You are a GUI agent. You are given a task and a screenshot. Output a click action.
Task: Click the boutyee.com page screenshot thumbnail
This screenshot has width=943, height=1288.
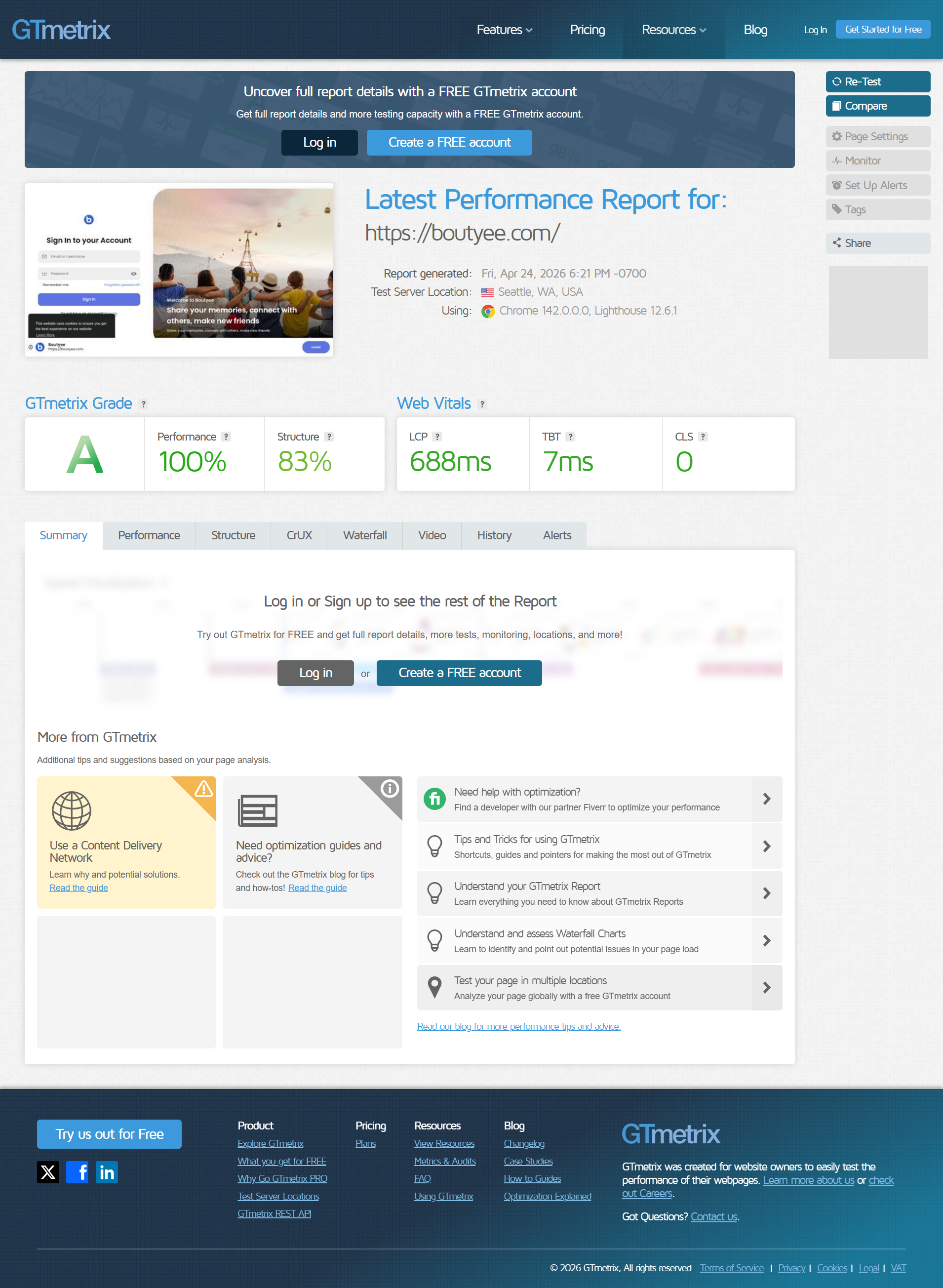pyautogui.click(x=179, y=270)
